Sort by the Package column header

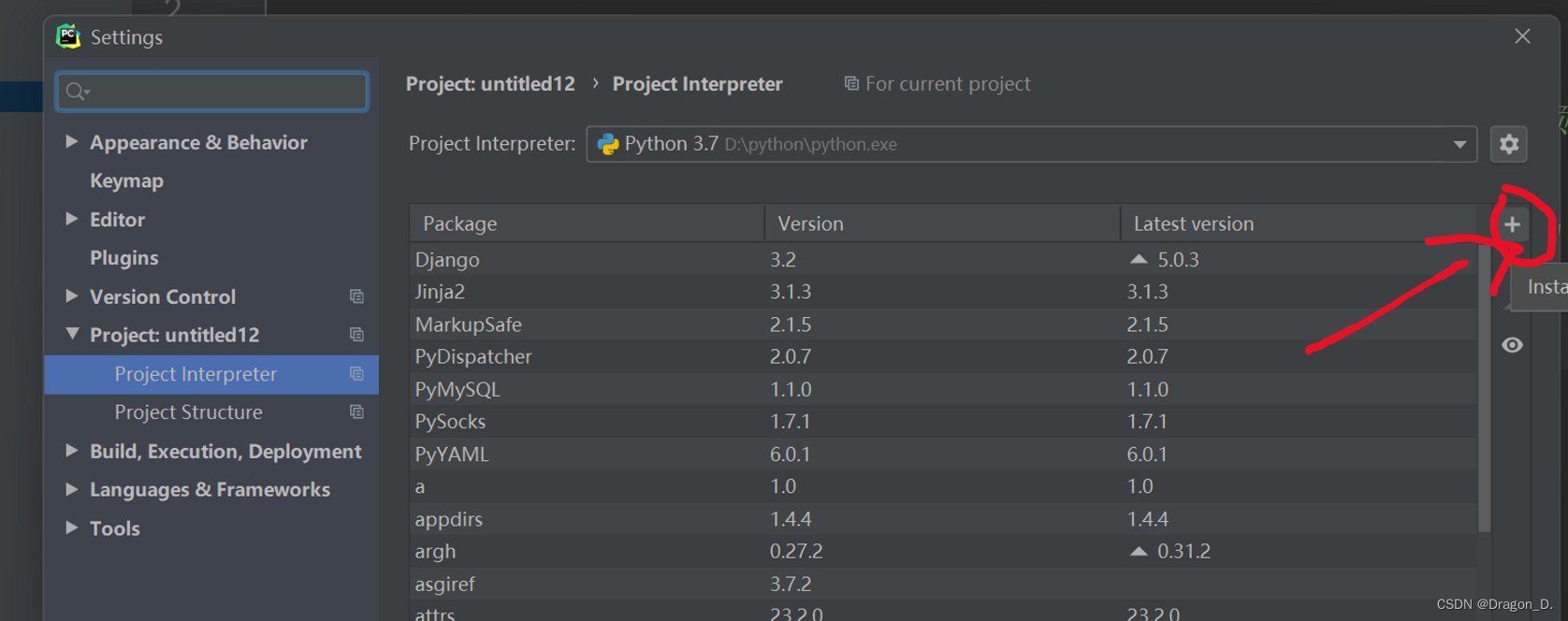pyautogui.click(x=587, y=224)
